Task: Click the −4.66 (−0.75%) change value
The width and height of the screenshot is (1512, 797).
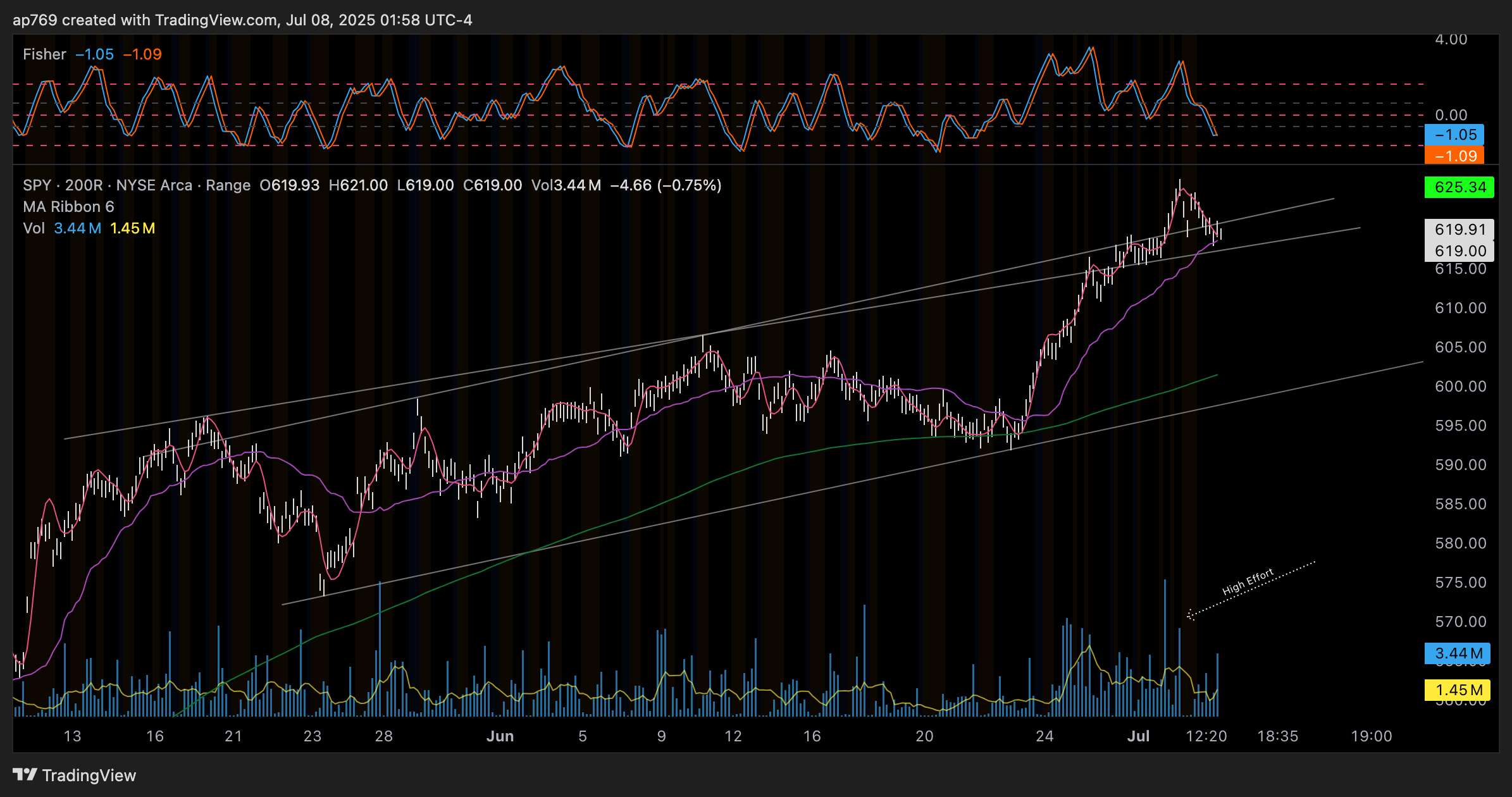Action: (666, 185)
